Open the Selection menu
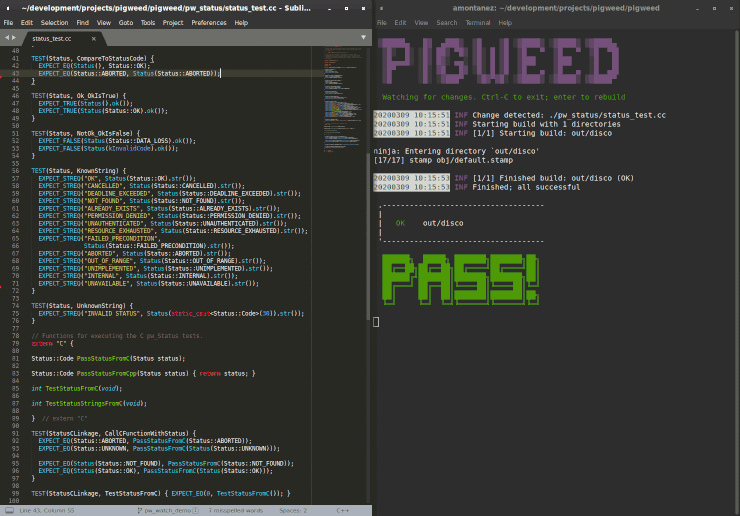Image resolution: width=740 pixels, height=516 pixels. click(x=54, y=23)
